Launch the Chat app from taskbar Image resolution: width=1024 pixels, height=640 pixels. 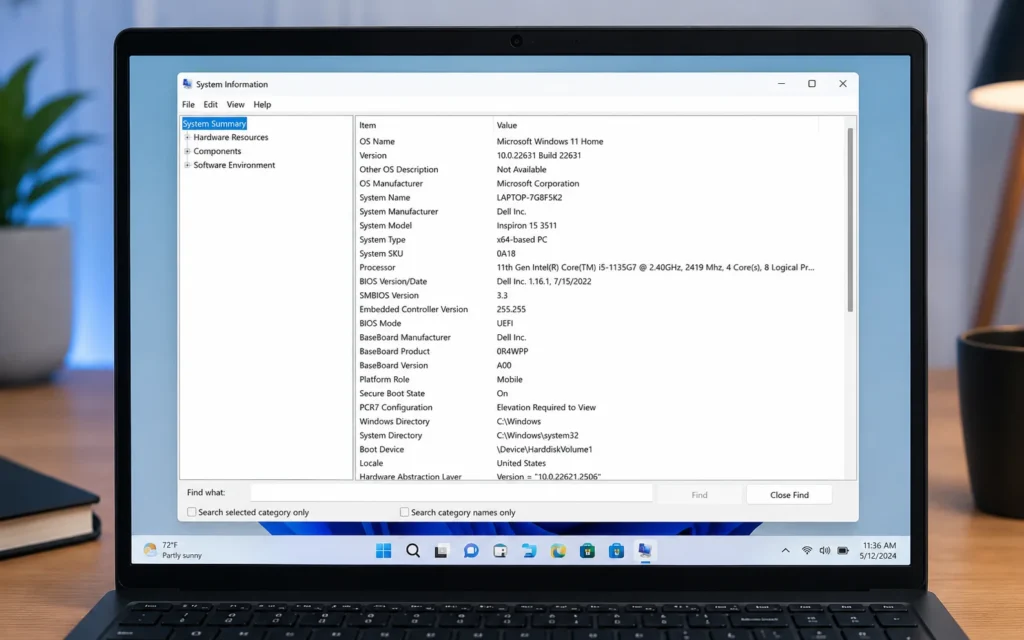tap(471, 551)
